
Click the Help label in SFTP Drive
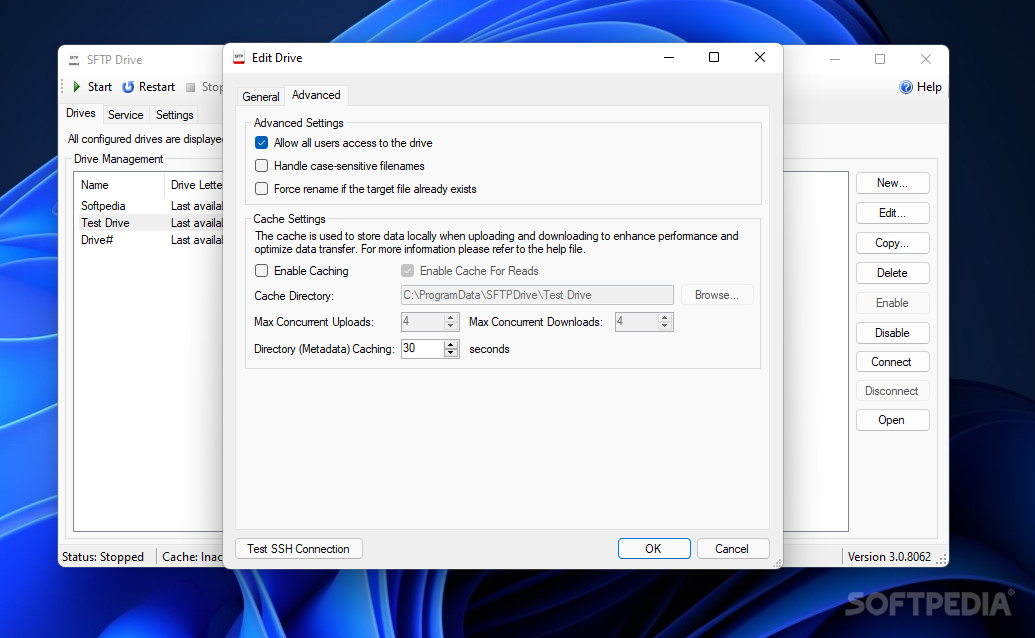click(929, 87)
